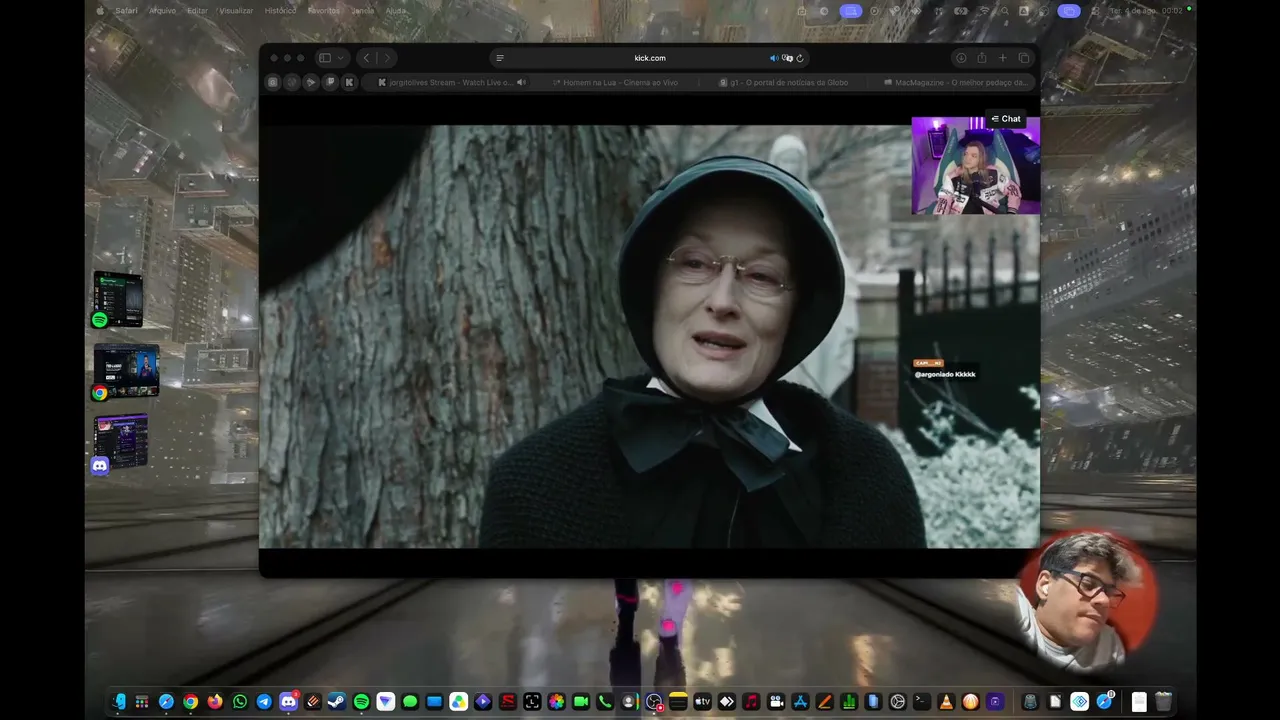The width and height of the screenshot is (1280, 720).
Task: Open the Safari sidebar toggle button
Action: 324,58
